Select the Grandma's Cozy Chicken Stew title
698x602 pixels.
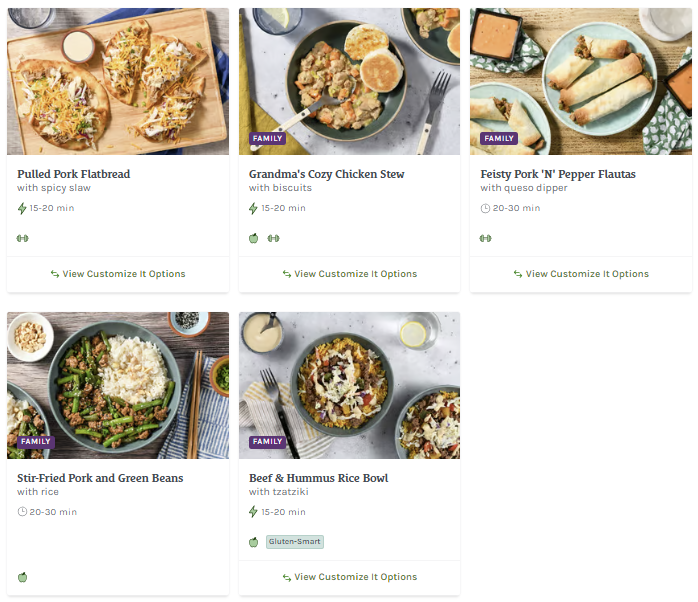point(327,174)
